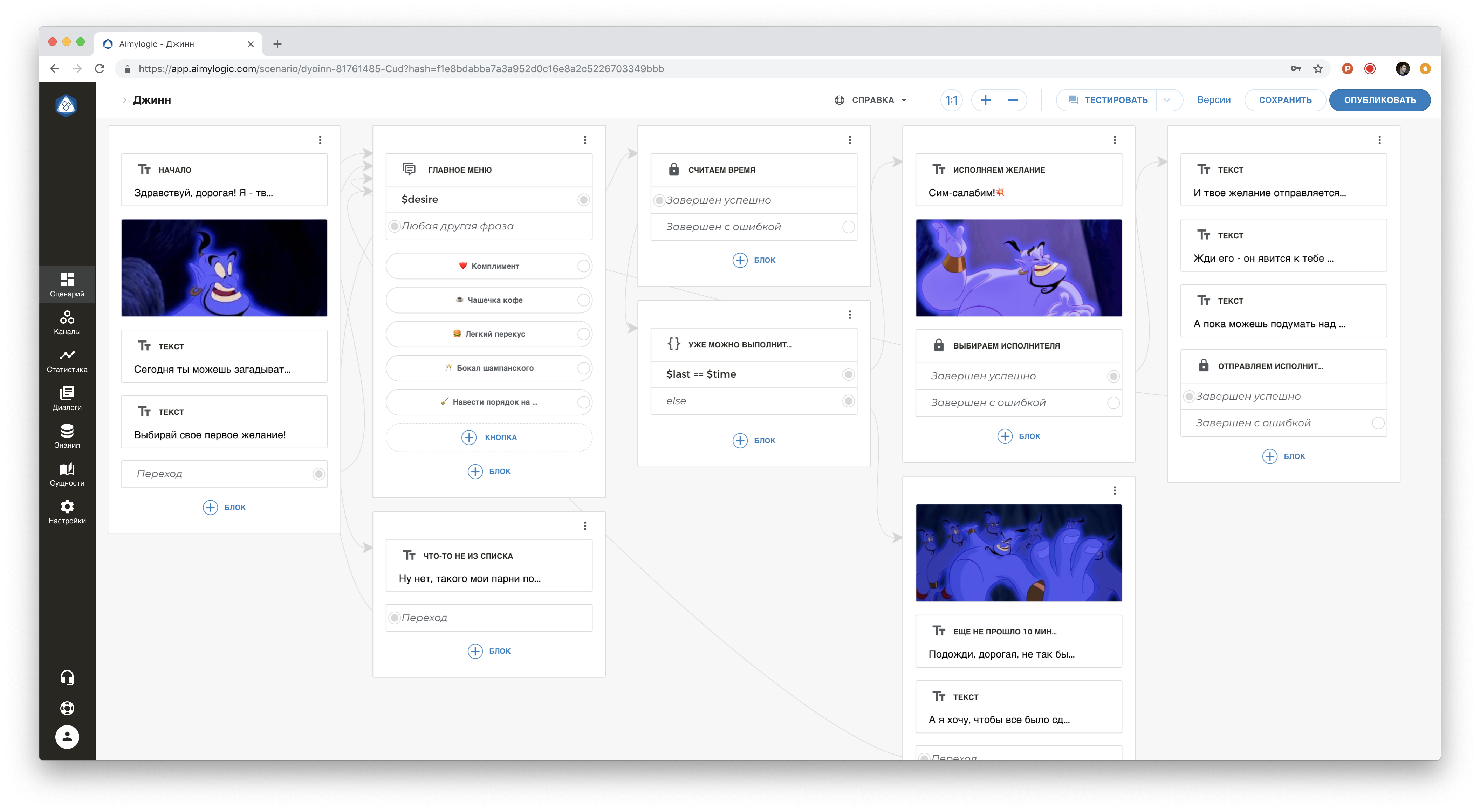Select the $desire connector circle

583,200
